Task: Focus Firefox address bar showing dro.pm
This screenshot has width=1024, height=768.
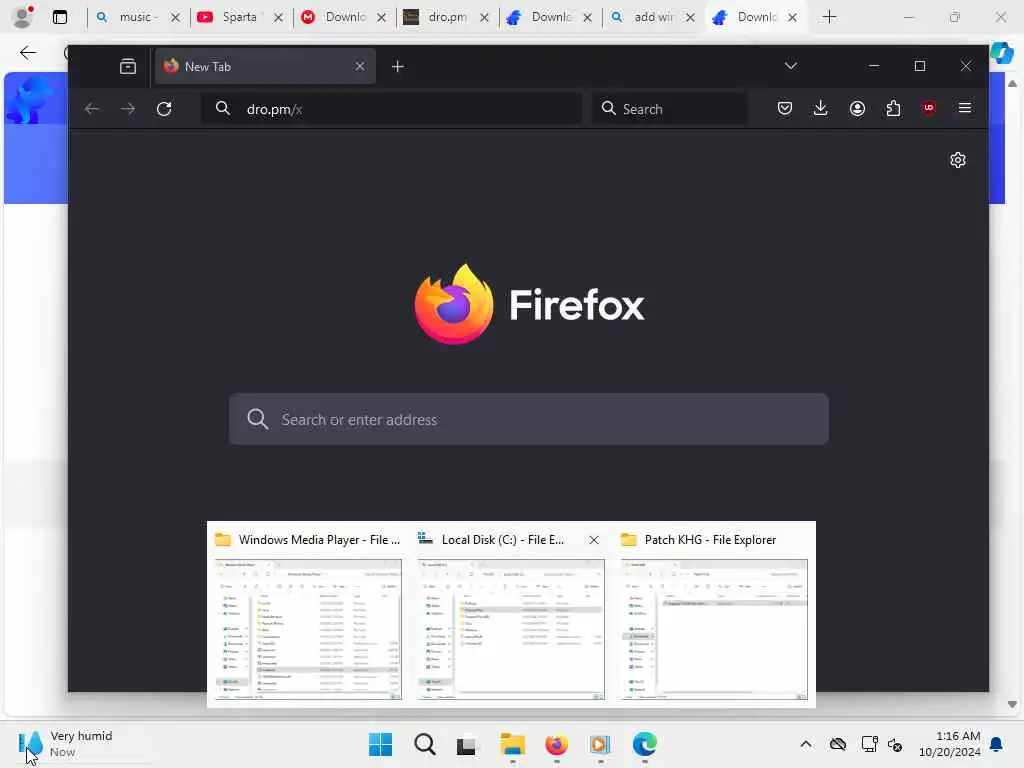Action: (x=392, y=108)
